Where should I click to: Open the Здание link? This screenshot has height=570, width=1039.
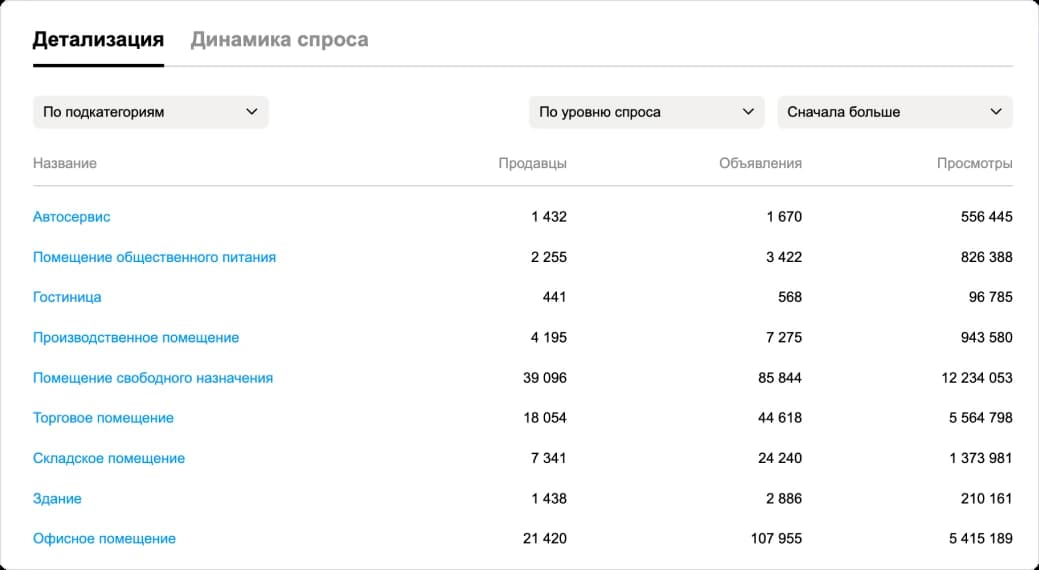click(57, 498)
